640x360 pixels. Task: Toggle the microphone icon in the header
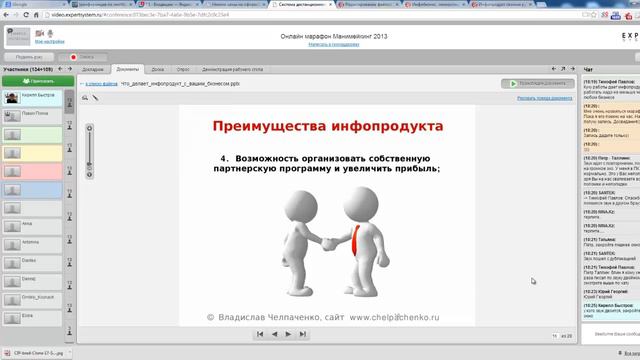(x=50, y=33)
